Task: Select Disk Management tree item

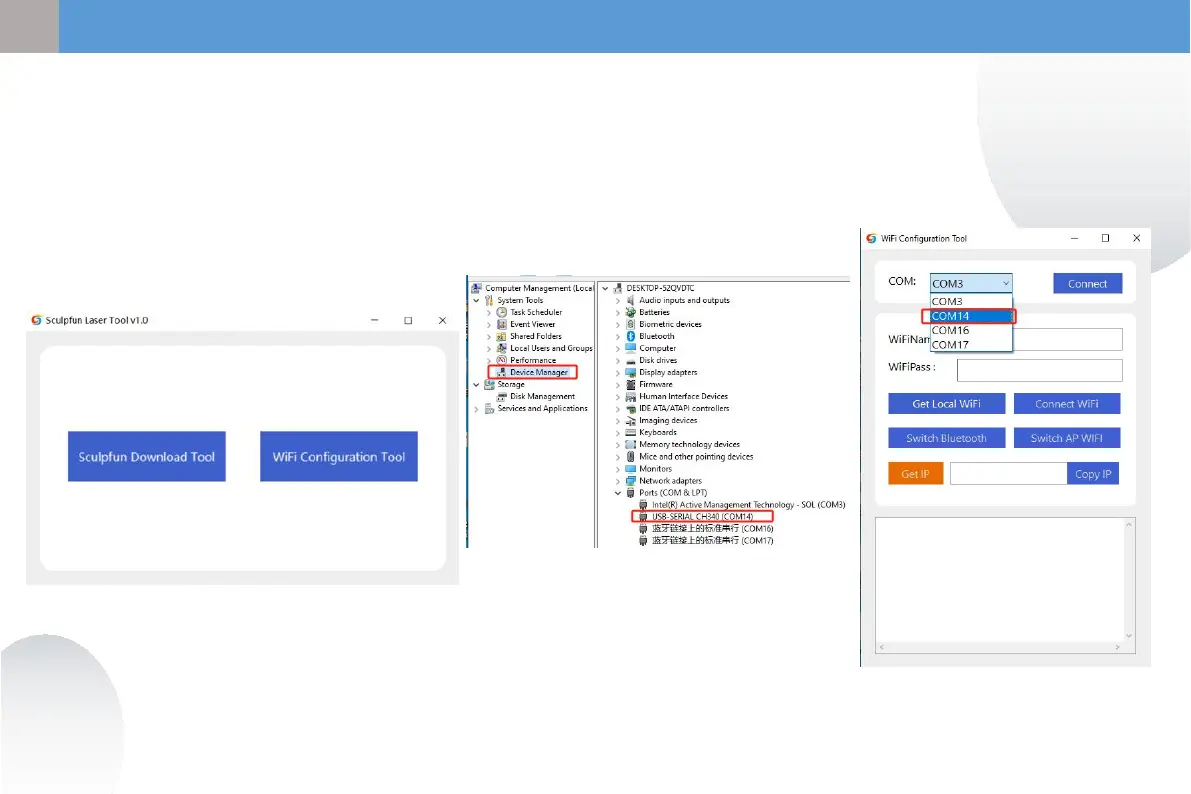Action: (542, 397)
